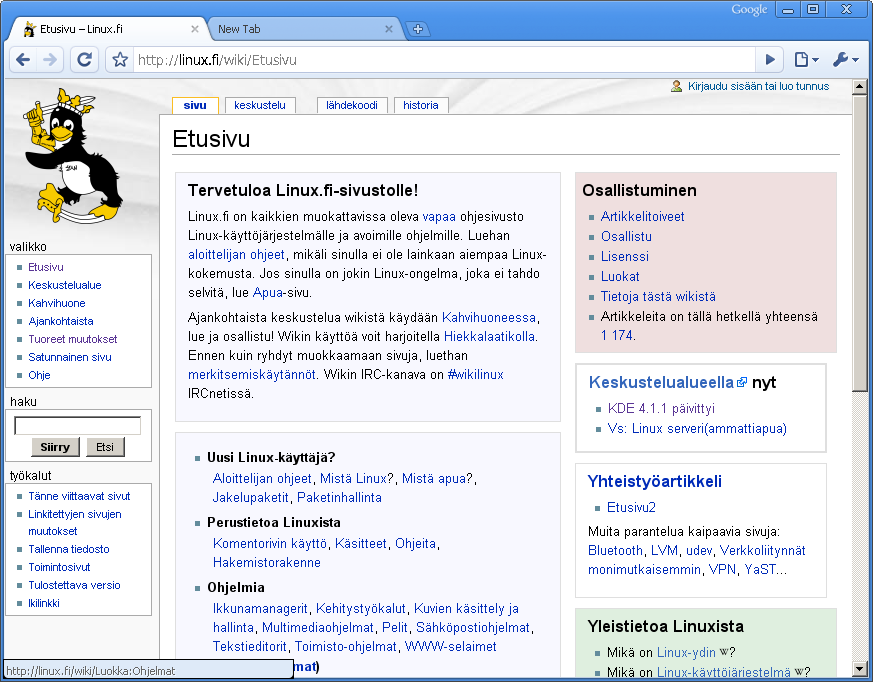Open the keskustelu wiki tab
Image resolution: width=873 pixels, height=682 pixels.
260,105
